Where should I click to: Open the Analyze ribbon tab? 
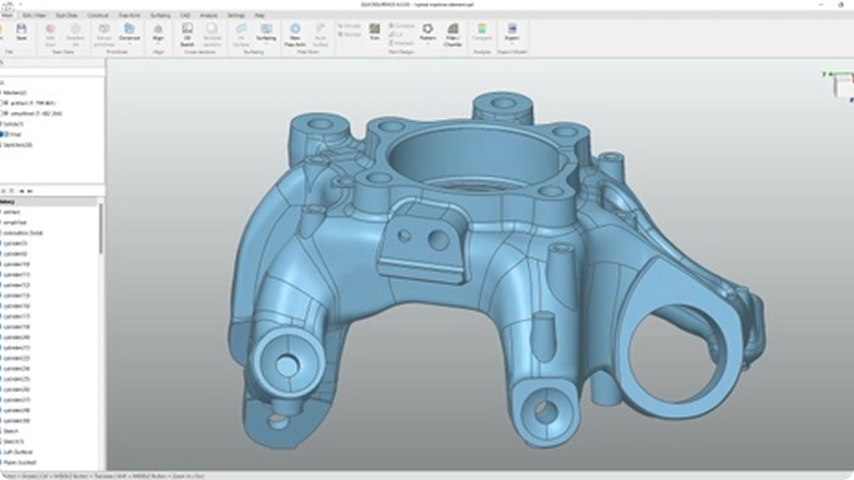208,16
